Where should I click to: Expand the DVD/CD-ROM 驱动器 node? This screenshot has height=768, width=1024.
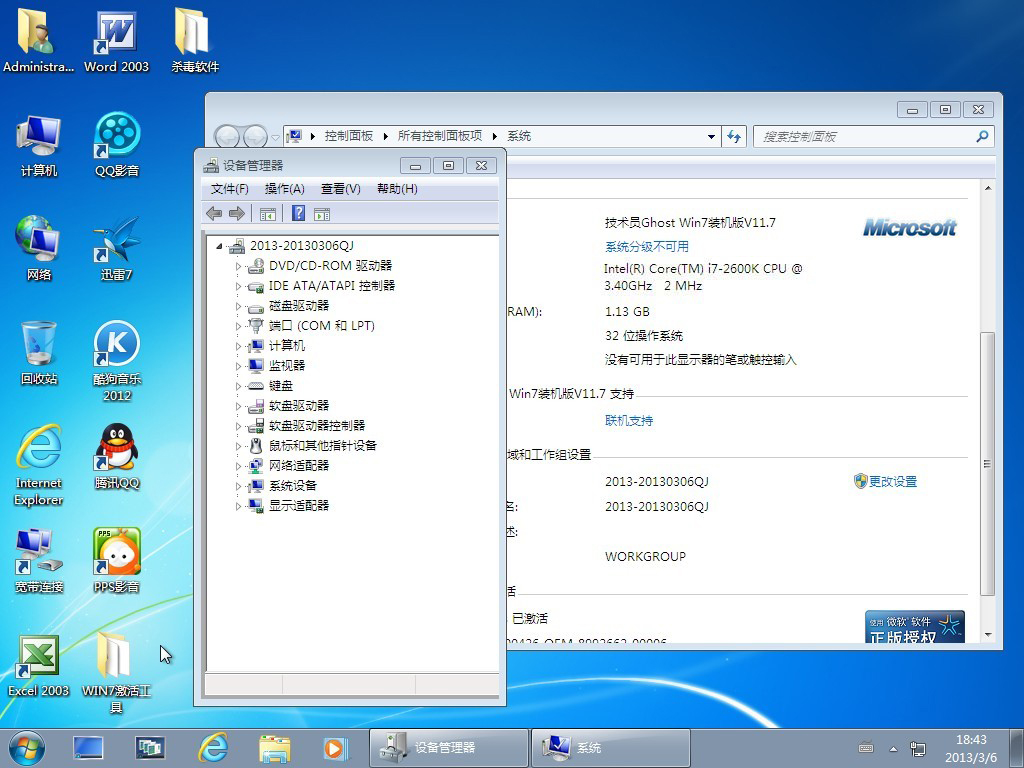click(x=238, y=266)
